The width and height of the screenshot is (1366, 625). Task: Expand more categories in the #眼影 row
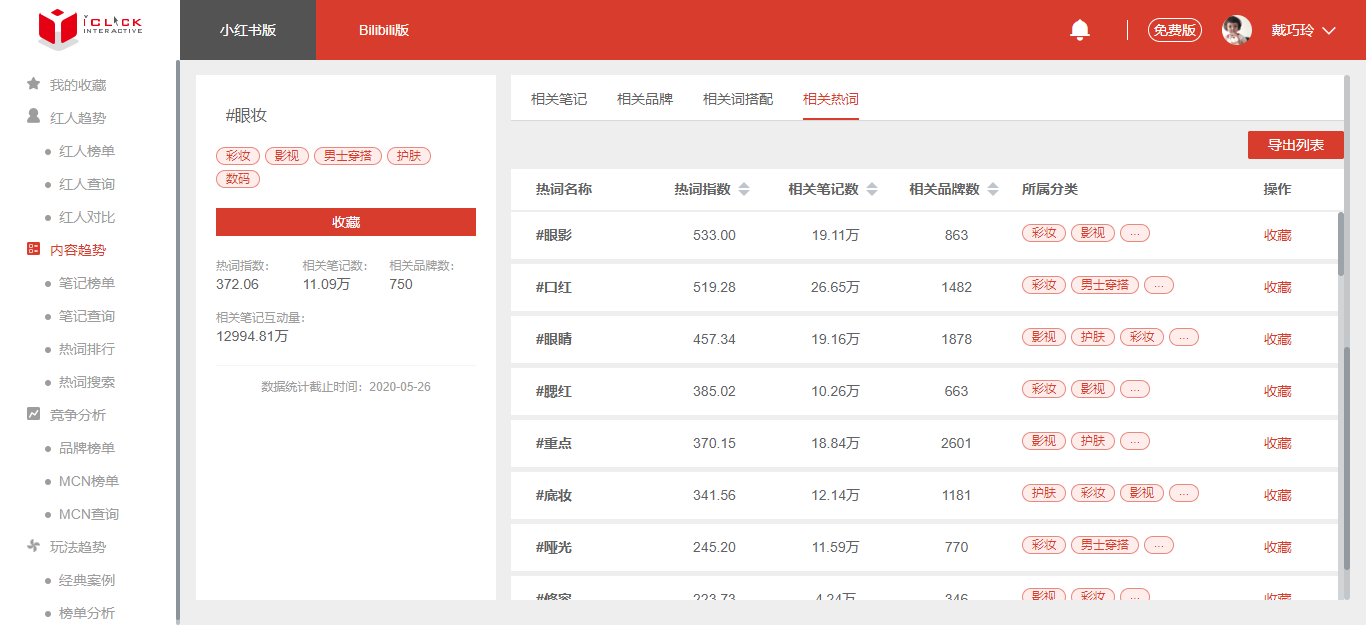point(1135,233)
